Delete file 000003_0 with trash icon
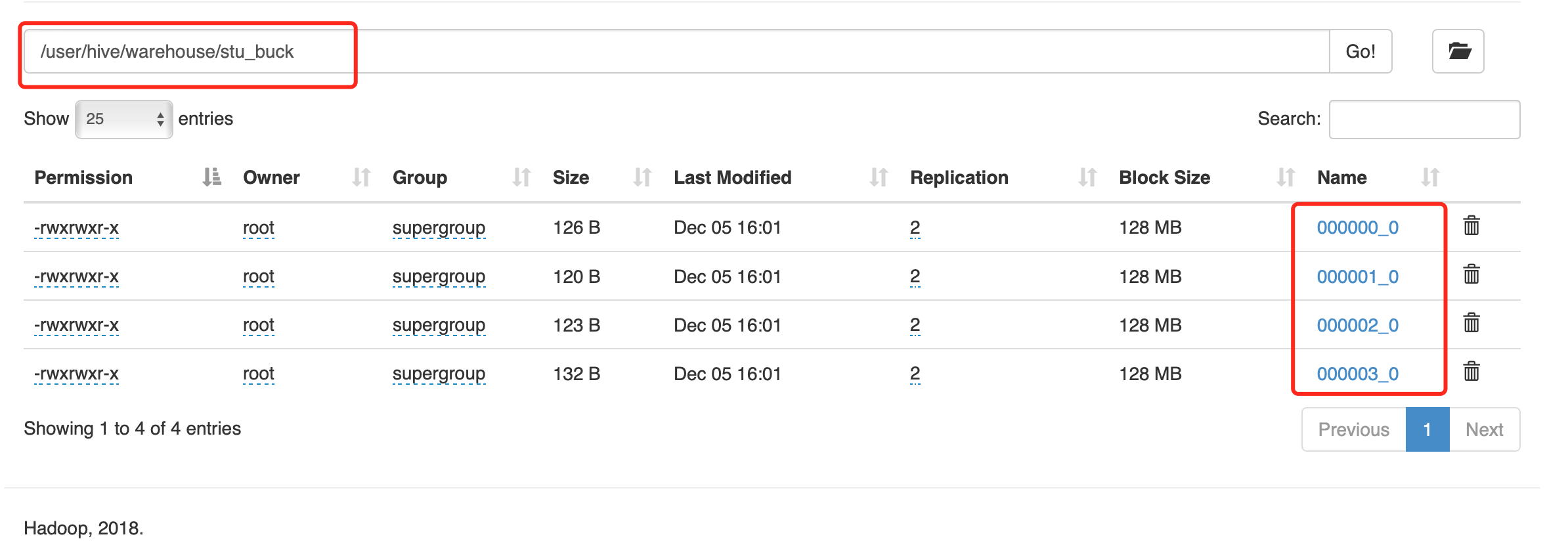This screenshot has width=1568, height=541. 1471,372
